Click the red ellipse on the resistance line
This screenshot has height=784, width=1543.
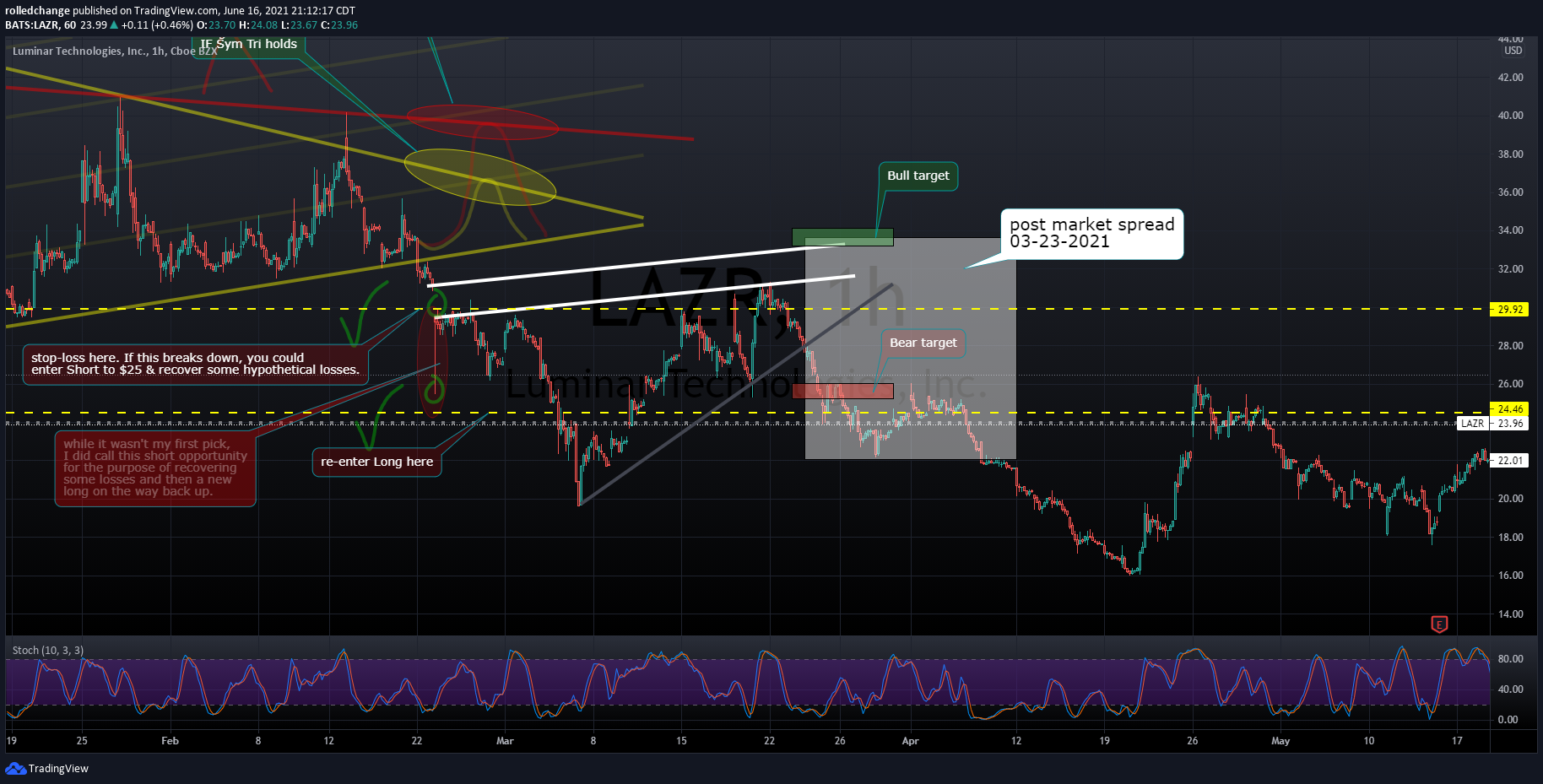click(482, 122)
